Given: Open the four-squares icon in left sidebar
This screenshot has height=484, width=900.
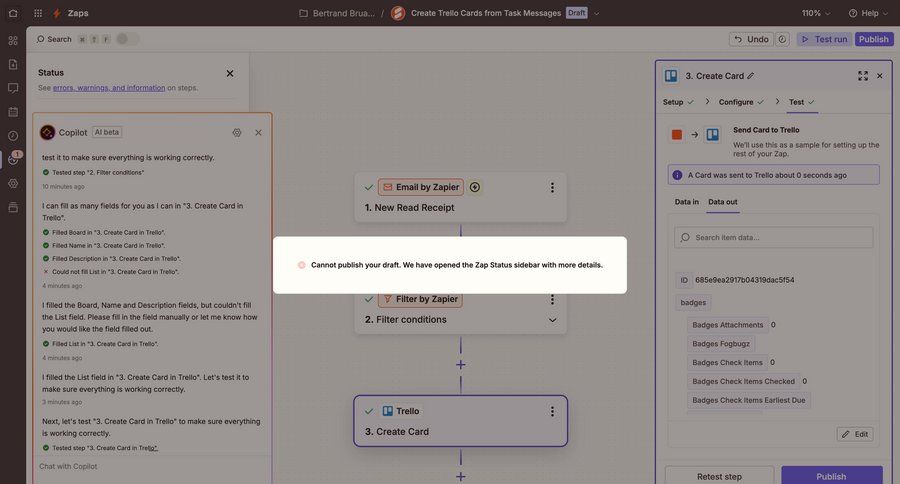Looking at the screenshot, I should [13, 40].
